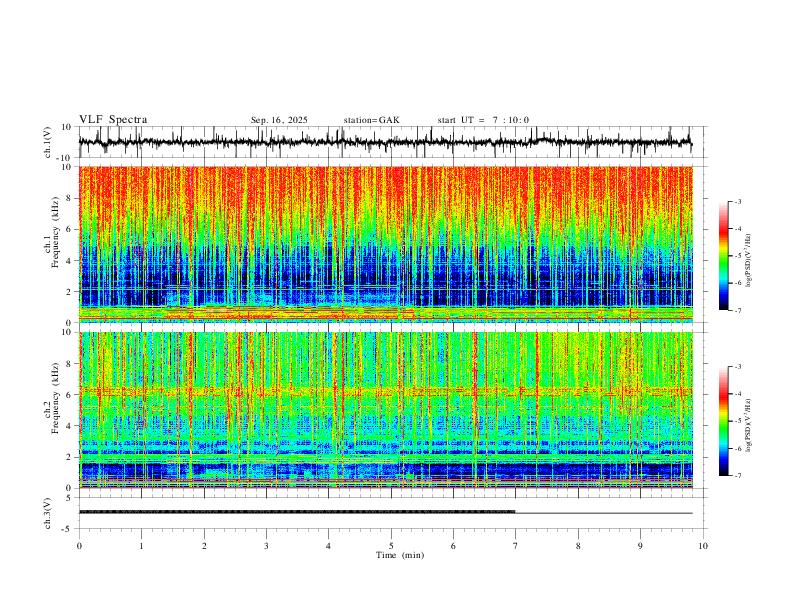Viewport: 792px width, 612px height.
Task: Click the lower PSD color scale bar
Action: pyautogui.click(x=724, y=421)
